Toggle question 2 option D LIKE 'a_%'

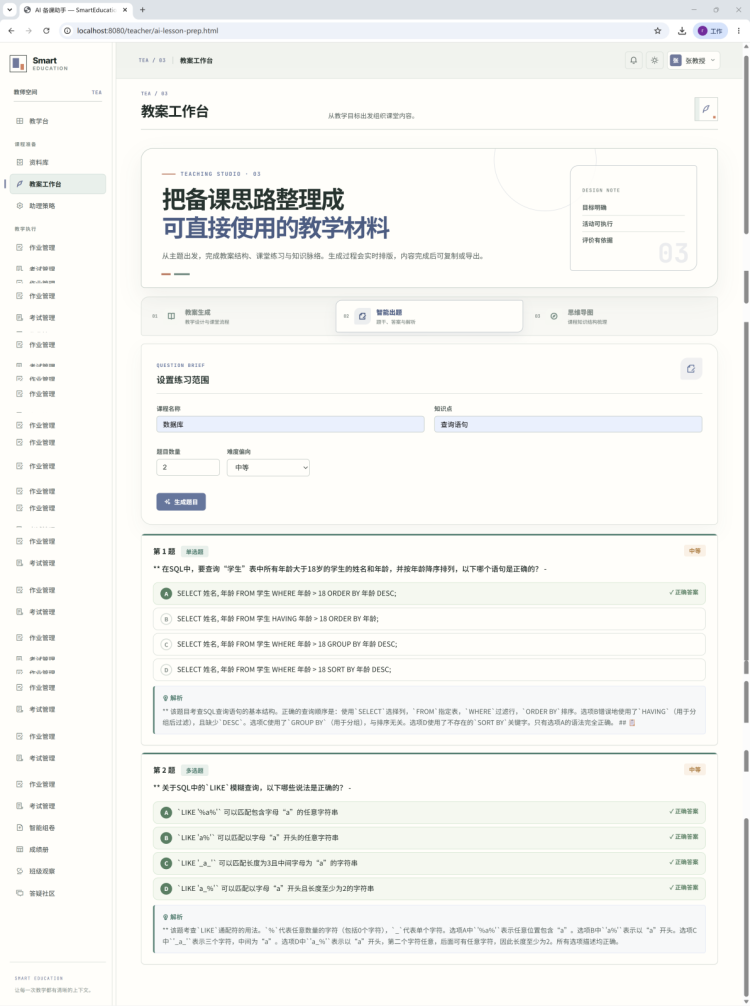(x=429, y=888)
